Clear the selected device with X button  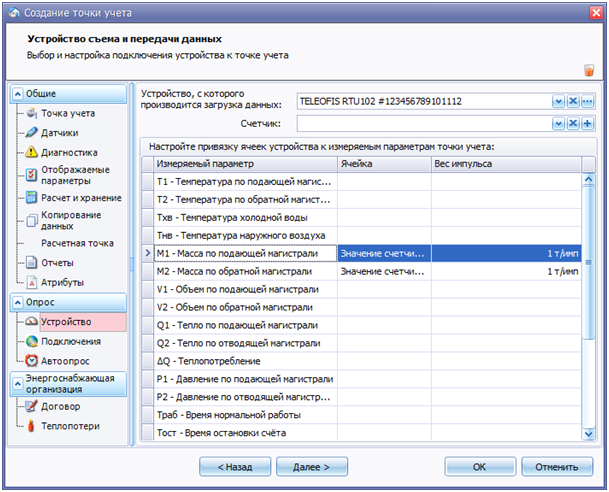tap(573, 102)
